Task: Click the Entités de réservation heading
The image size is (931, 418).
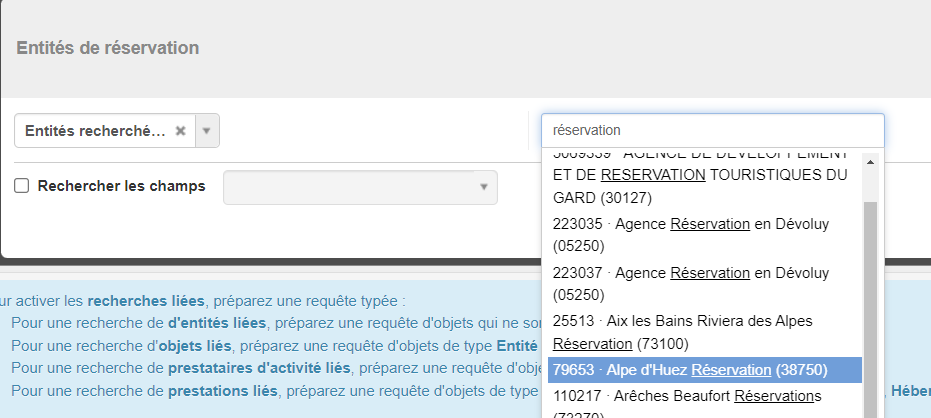Action: point(107,48)
